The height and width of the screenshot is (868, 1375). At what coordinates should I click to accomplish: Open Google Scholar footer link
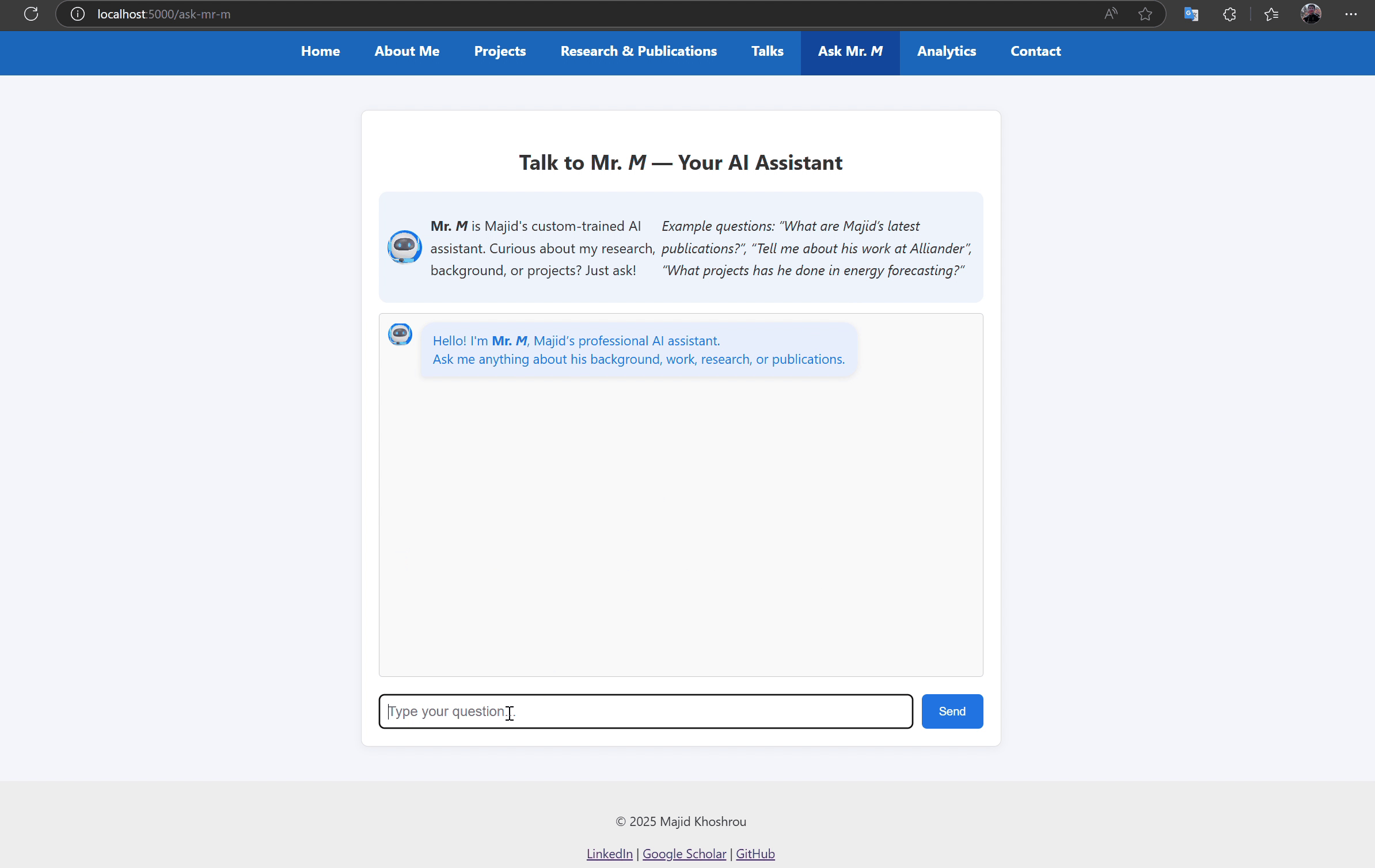click(684, 854)
